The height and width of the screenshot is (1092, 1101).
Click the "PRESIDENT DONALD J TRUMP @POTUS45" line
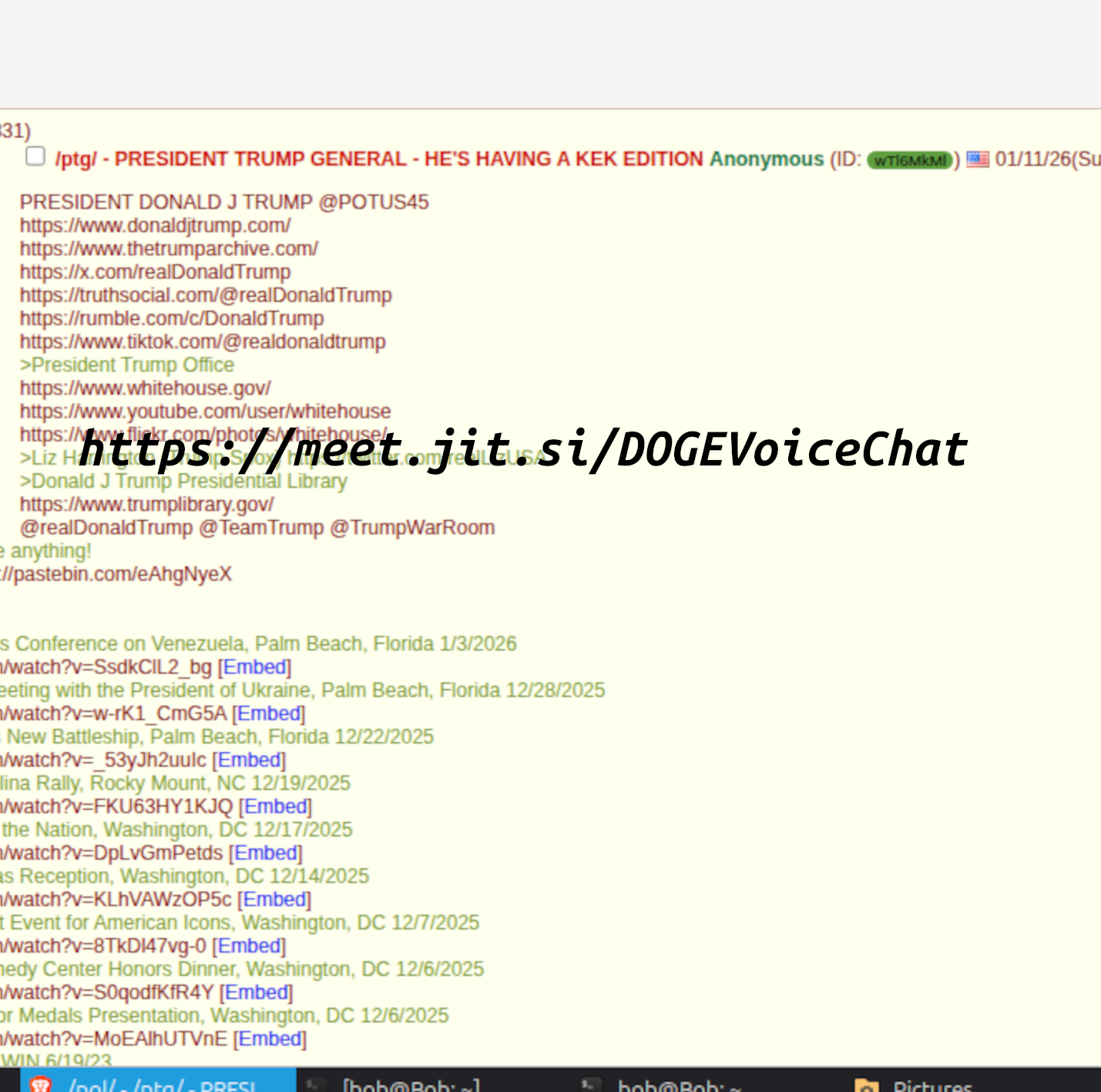[224, 202]
